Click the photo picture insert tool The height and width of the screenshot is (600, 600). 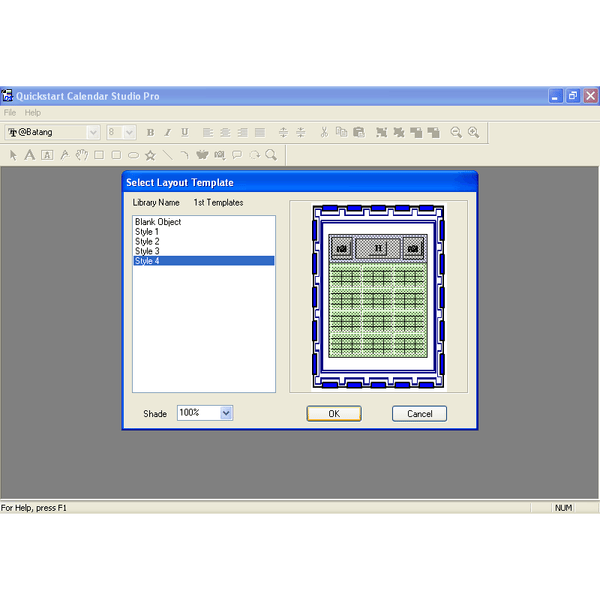[x=220, y=155]
